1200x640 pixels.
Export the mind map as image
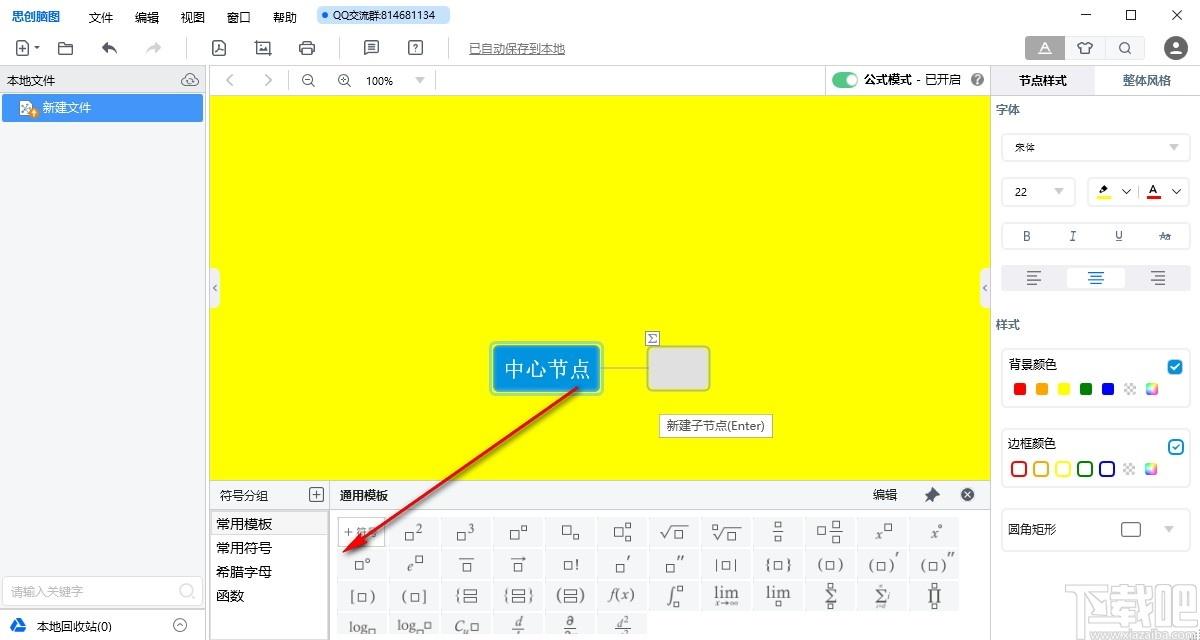pos(263,48)
